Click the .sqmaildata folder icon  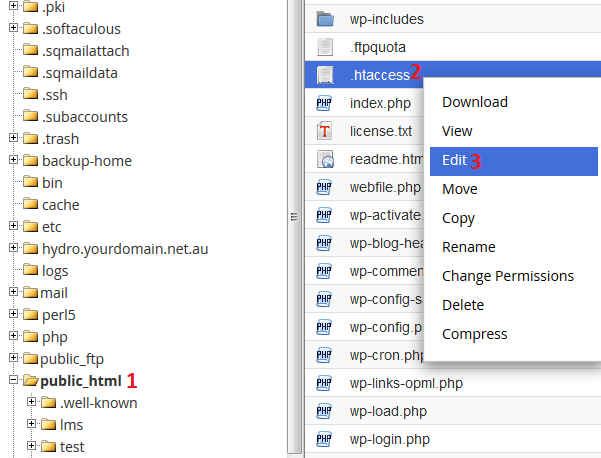[30, 72]
